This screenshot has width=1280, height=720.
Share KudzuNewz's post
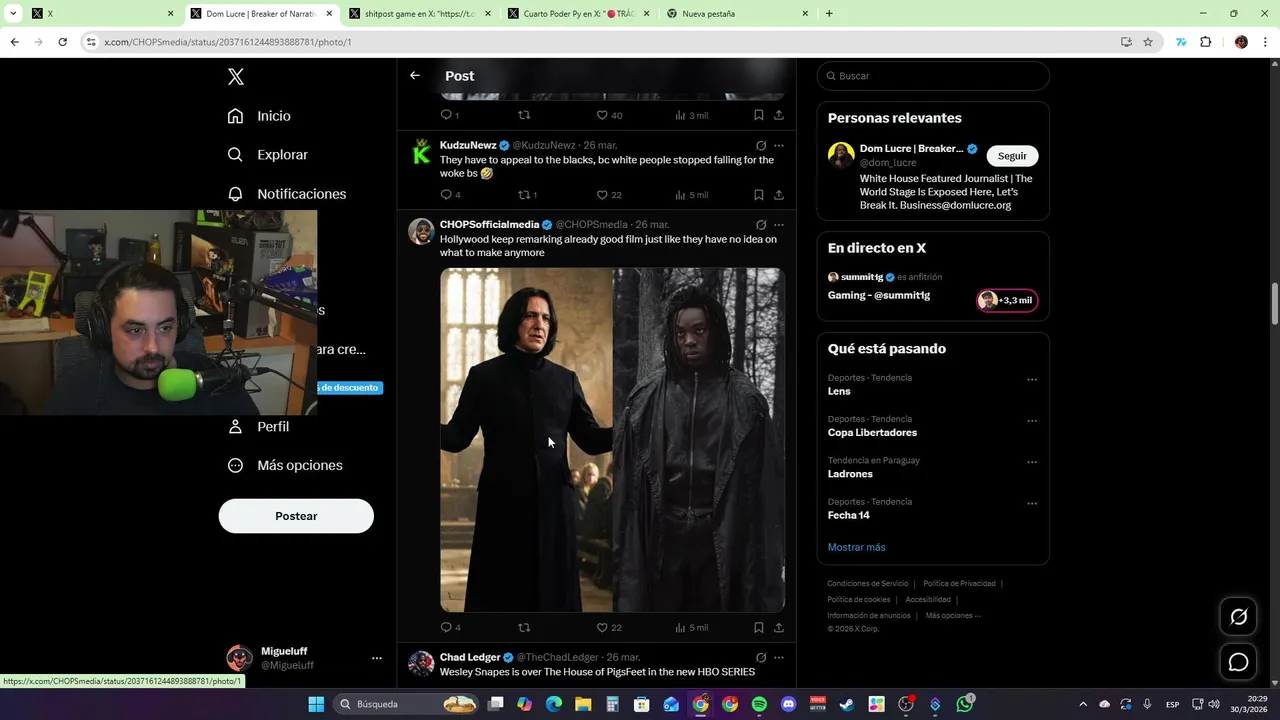click(x=779, y=195)
